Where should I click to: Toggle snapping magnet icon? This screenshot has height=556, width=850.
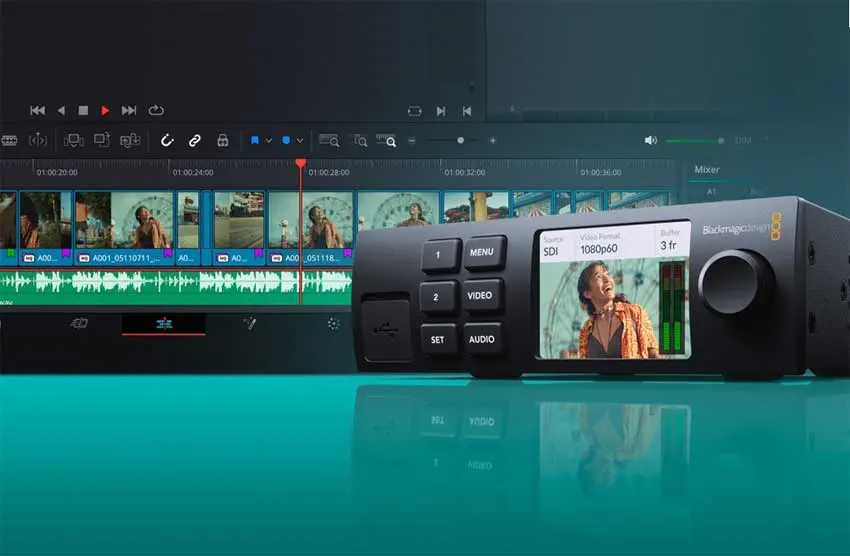click(x=167, y=141)
